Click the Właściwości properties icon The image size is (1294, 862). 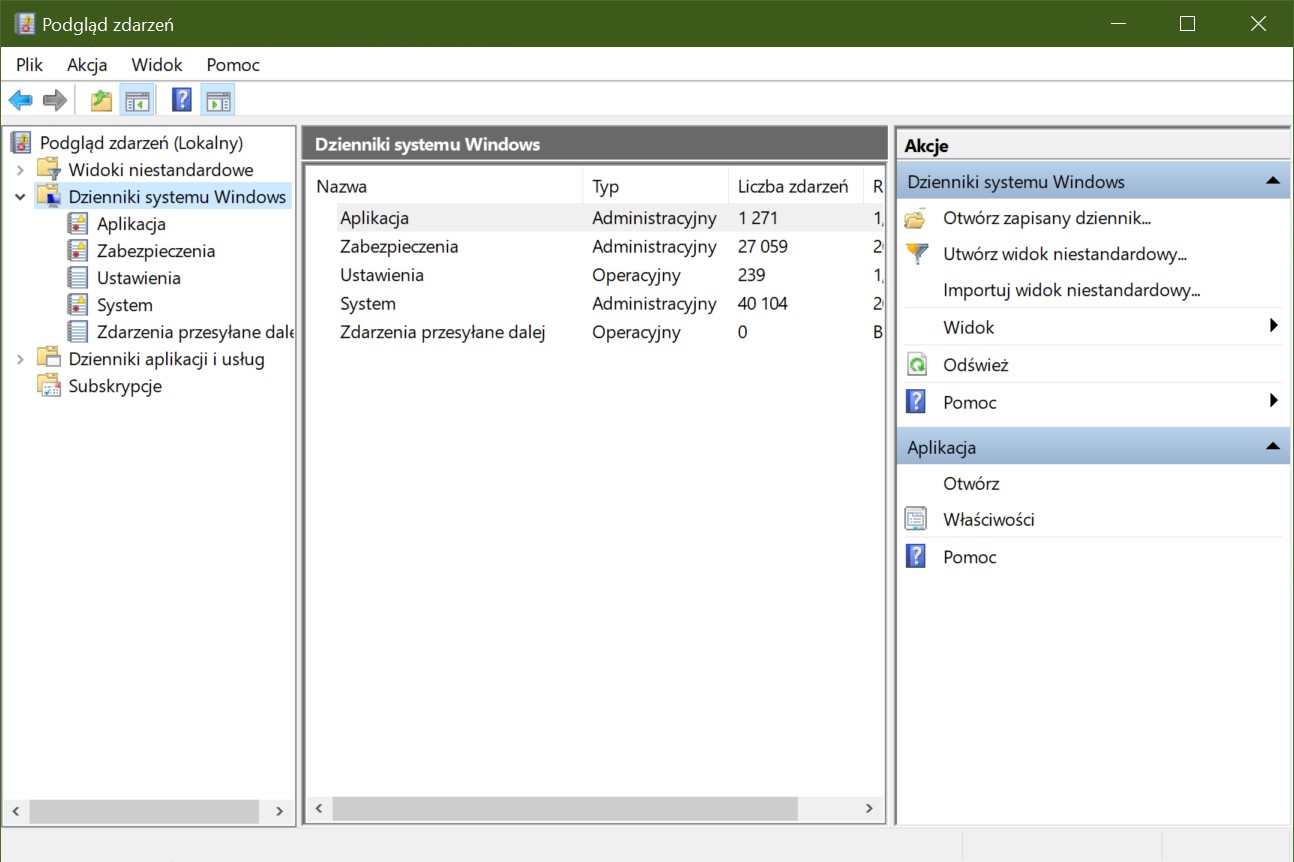click(x=916, y=520)
